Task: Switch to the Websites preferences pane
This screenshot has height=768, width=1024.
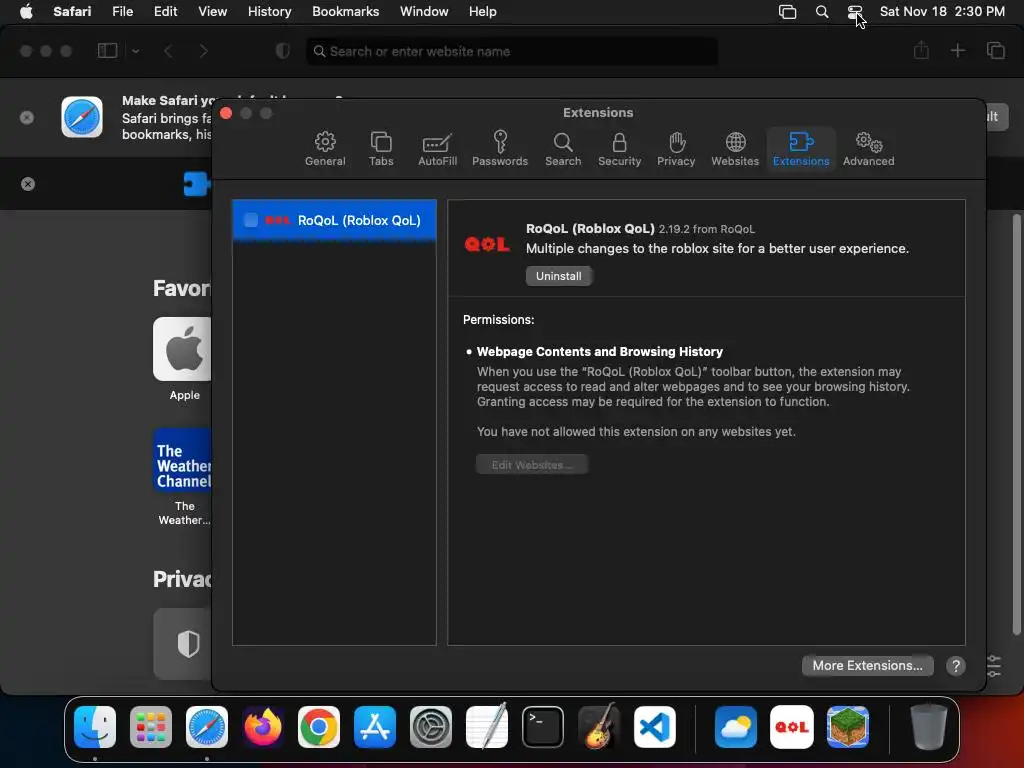Action: (x=735, y=149)
